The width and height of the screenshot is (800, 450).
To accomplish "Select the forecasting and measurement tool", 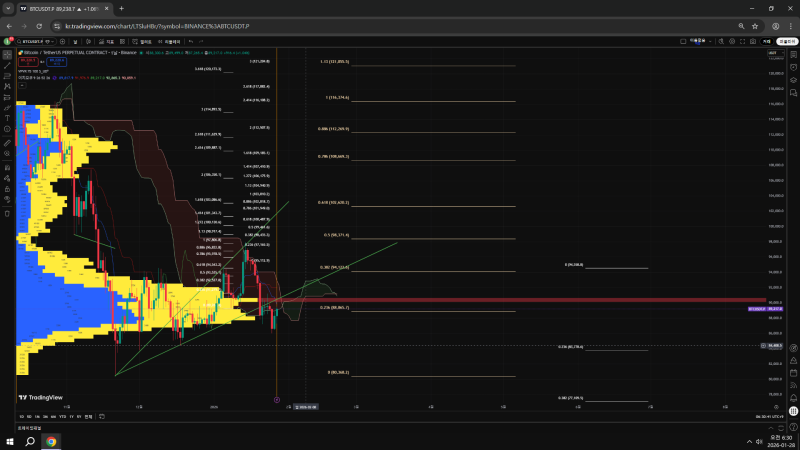I will [7, 97].
